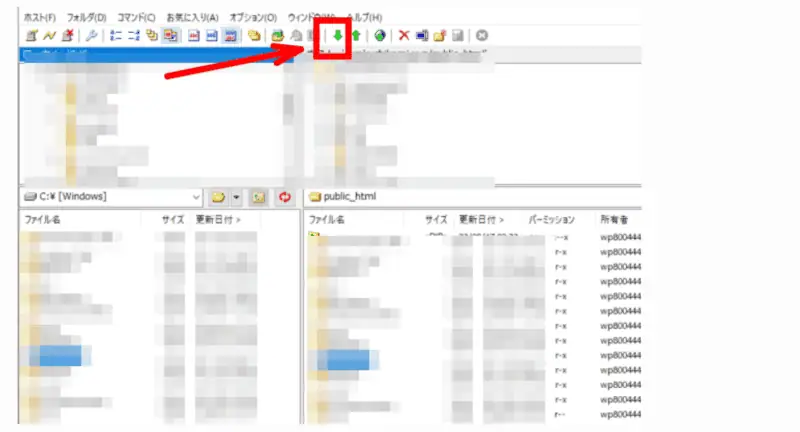Select the ASCII transfer mode icon
The width and height of the screenshot is (800, 432).
pyautogui.click(x=194, y=36)
